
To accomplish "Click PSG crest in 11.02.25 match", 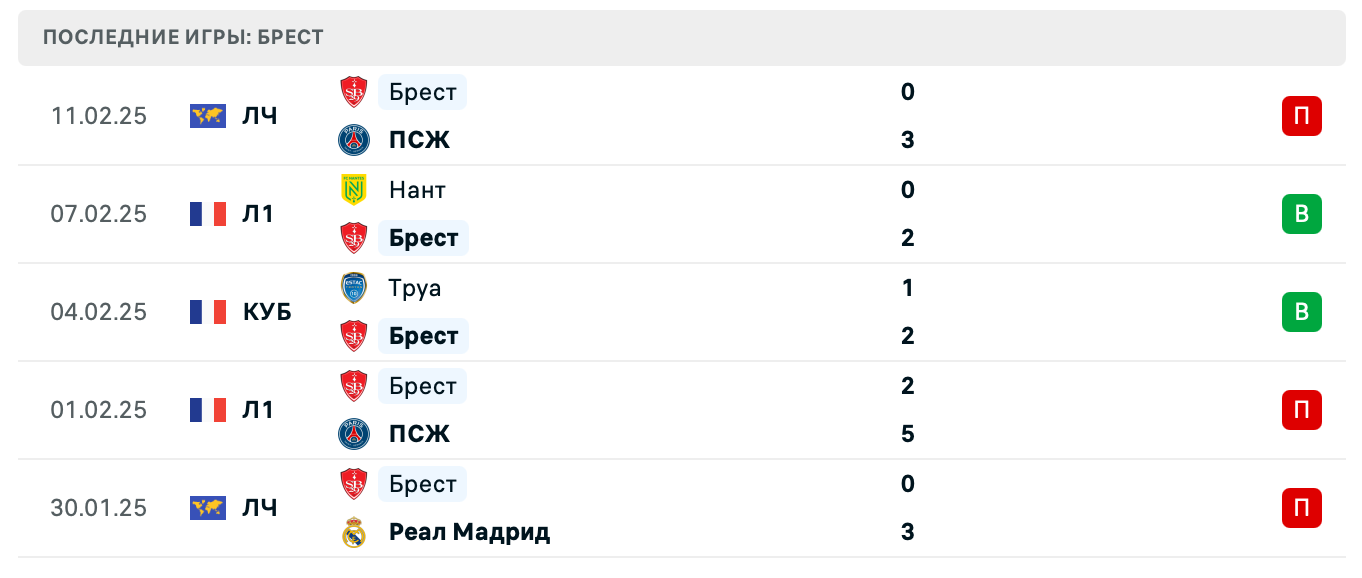I will click(x=354, y=140).
